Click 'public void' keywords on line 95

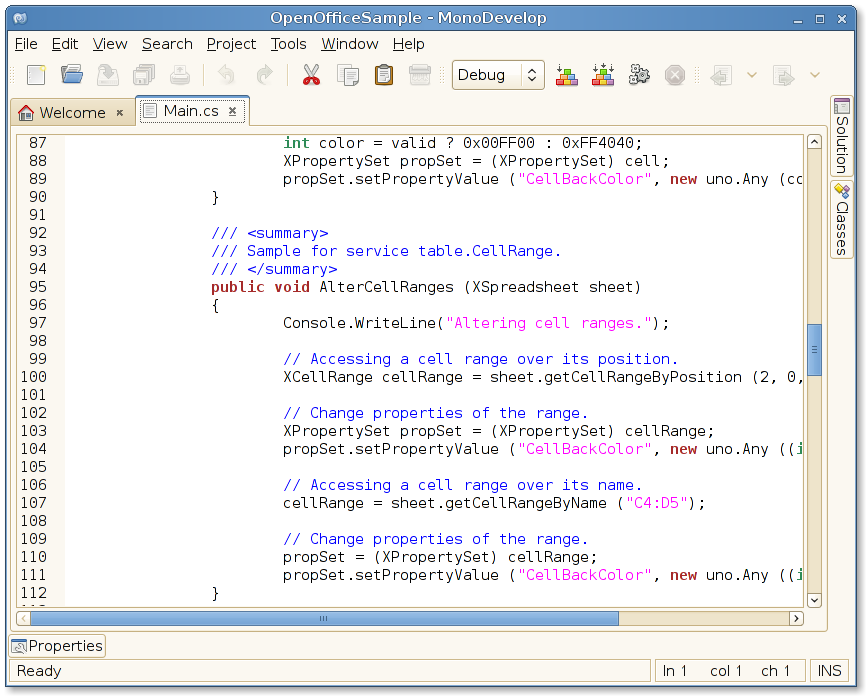click(x=260, y=287)
